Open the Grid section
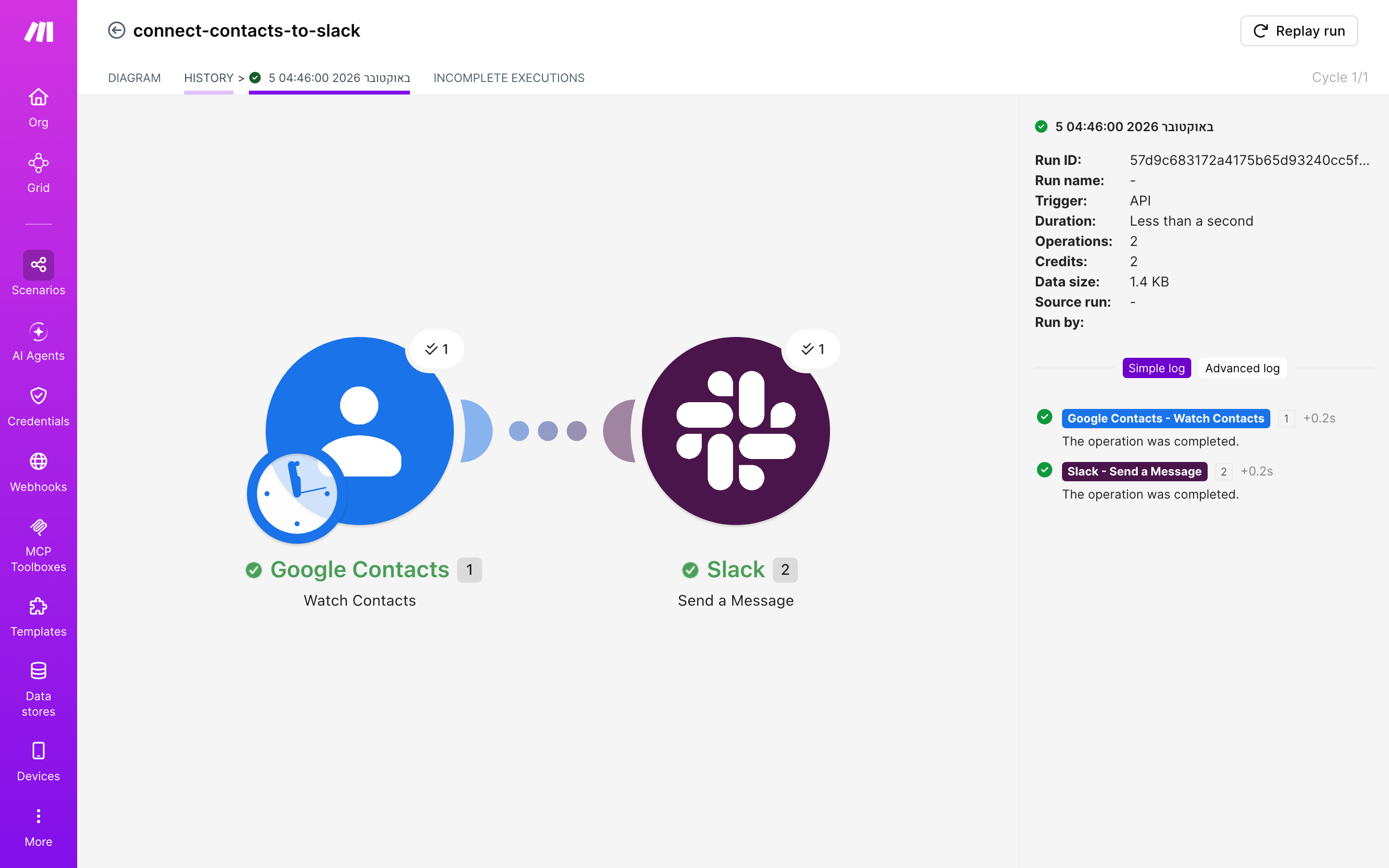This screenshot has height=868, width=1389. [39, 174]
